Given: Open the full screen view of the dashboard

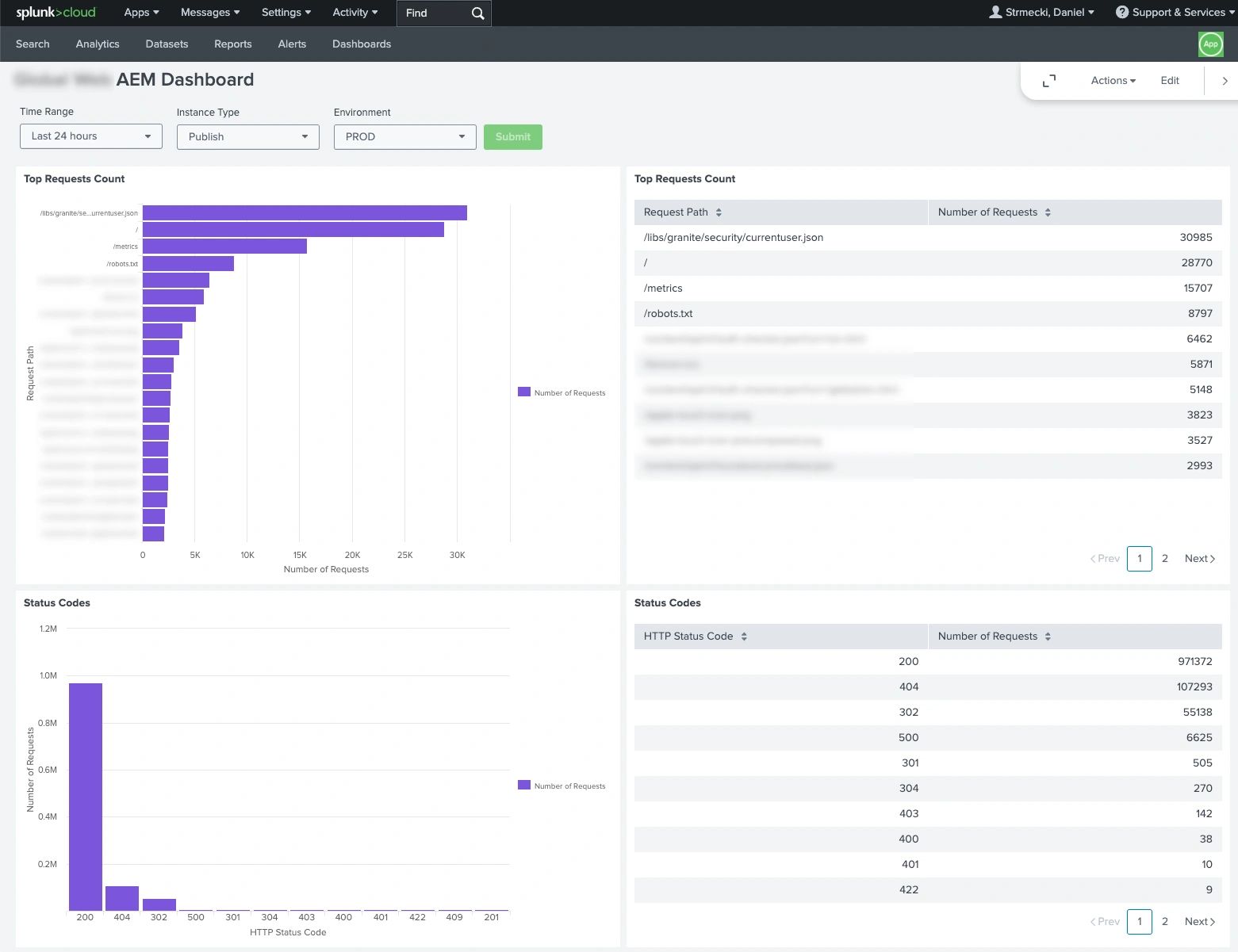Looking at the screenshot, I should tap(1049, 80).
